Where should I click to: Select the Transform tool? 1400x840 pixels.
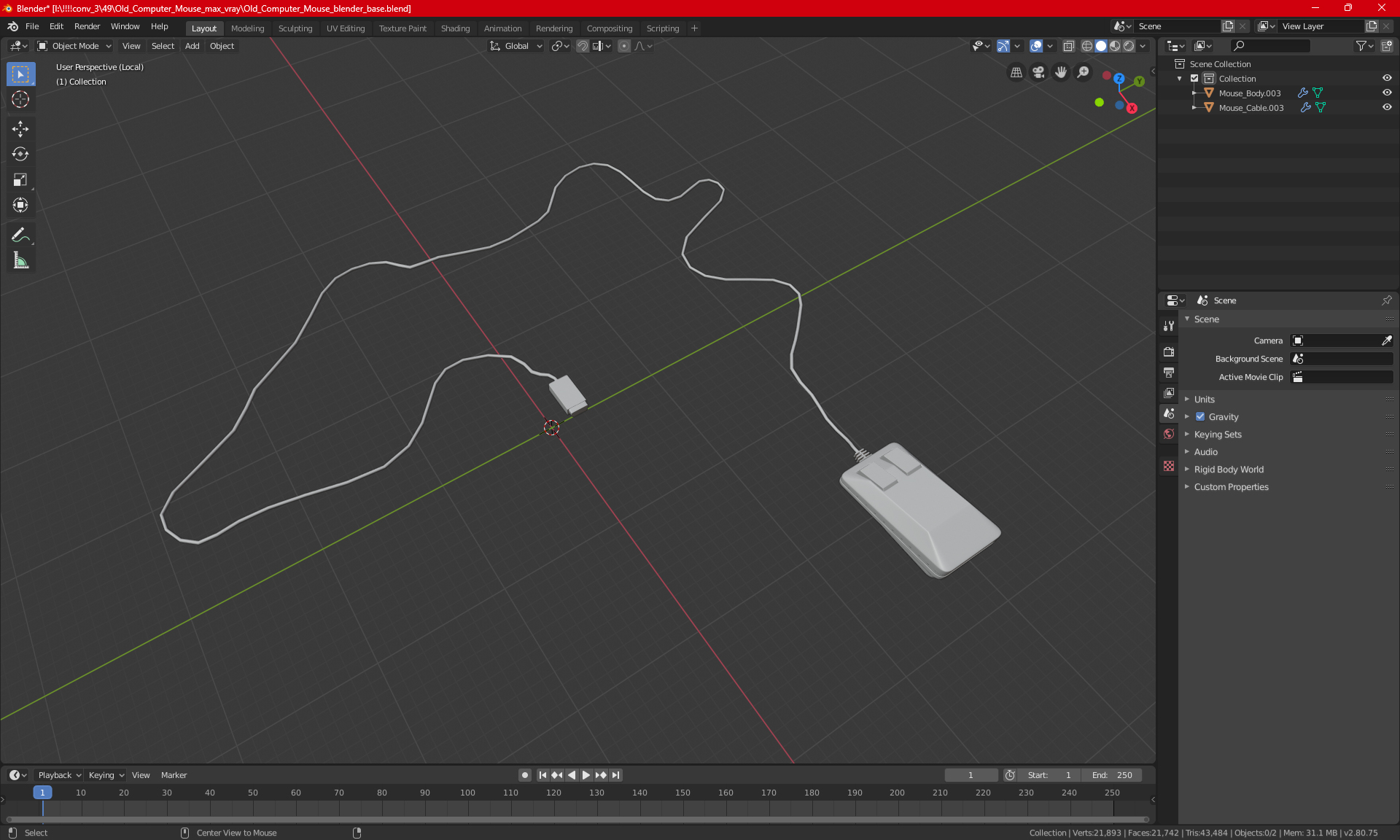[x=20, y=205]
